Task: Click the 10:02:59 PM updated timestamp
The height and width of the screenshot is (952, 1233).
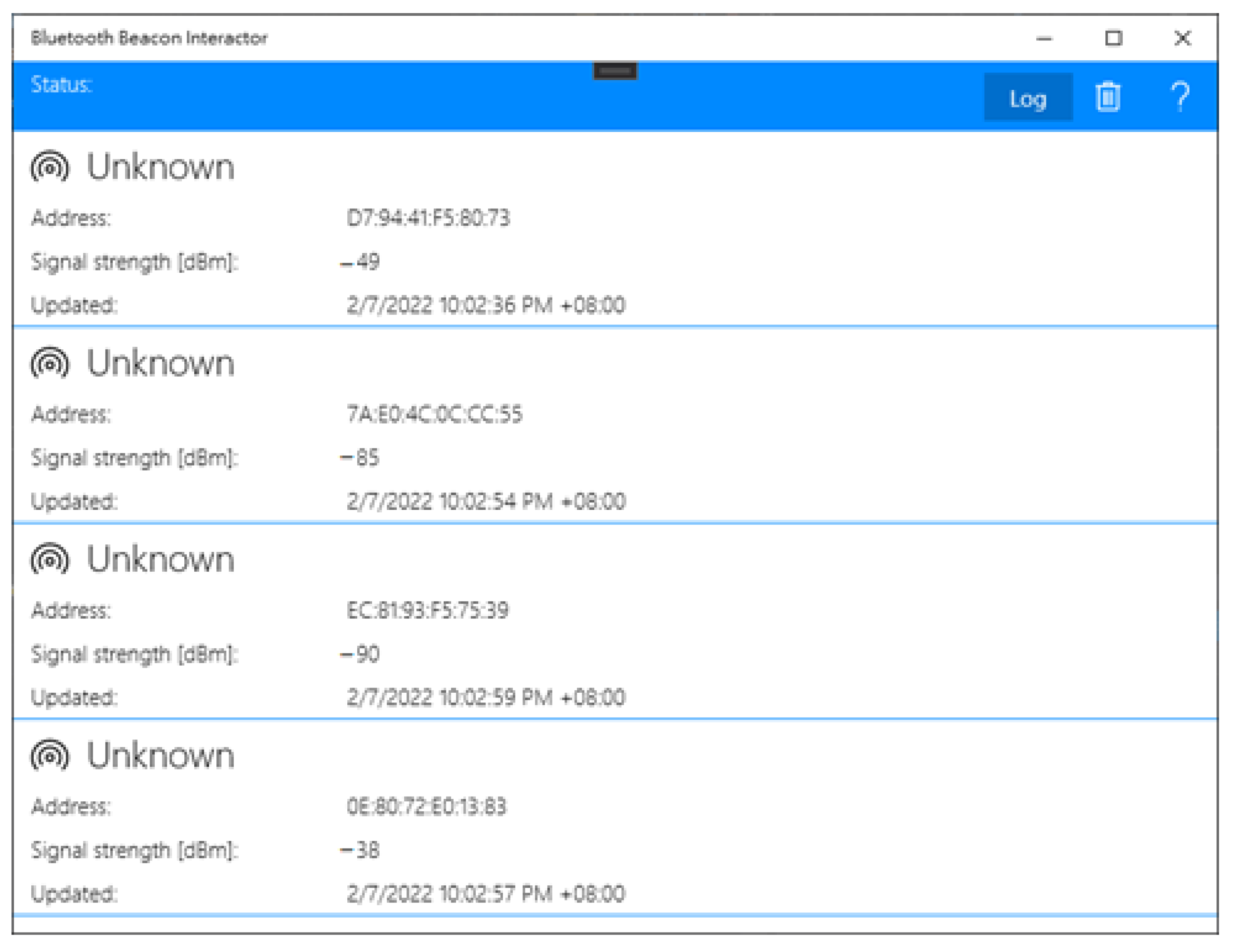Action: 486,698
